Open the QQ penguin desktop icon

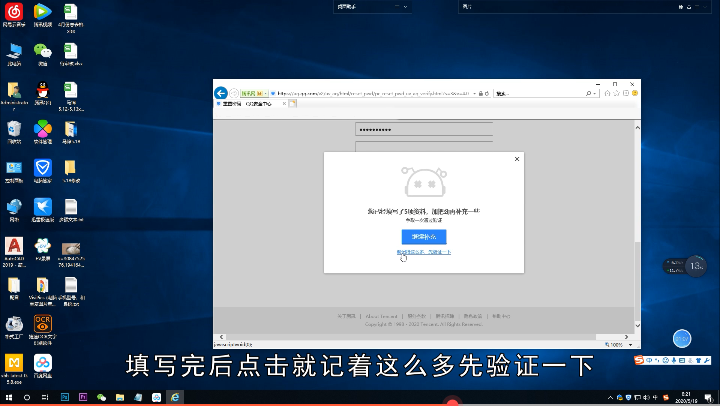pyautogui.click(x=42, y=90)
